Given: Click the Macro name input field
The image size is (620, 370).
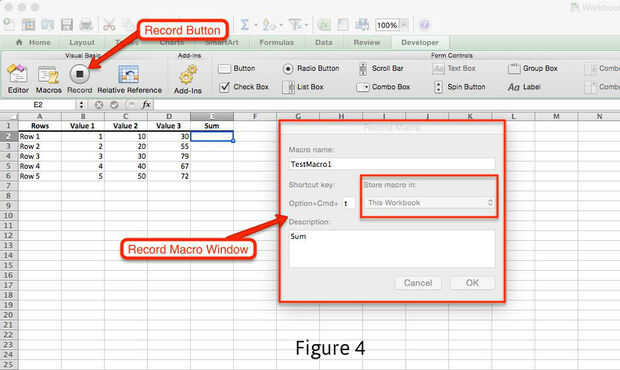Looking at the screenshot, I should pyautogui.click(x=392, y=164).
